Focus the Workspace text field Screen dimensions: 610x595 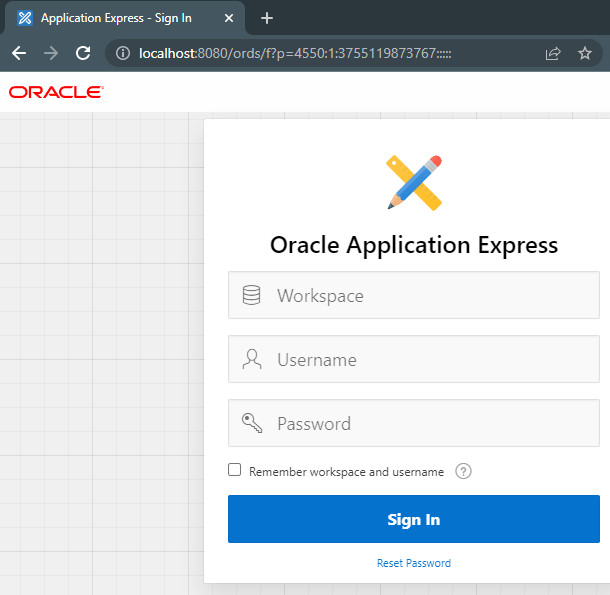tap(430, 295)
